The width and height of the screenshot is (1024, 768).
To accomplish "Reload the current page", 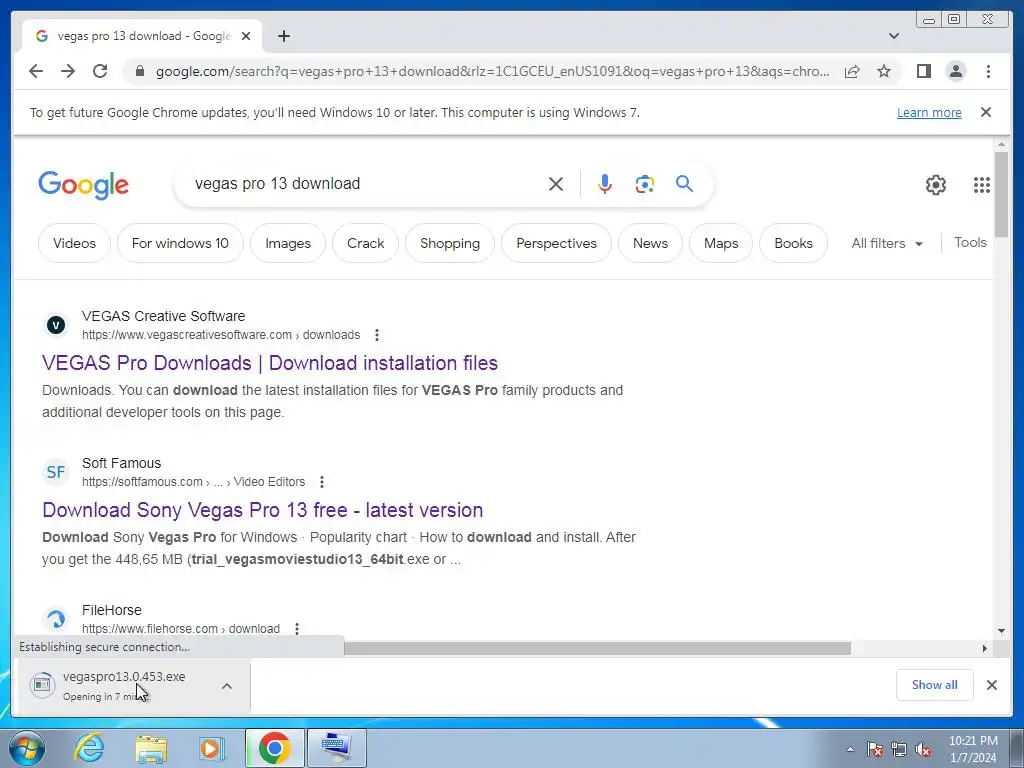I will (x=100, y=71).
